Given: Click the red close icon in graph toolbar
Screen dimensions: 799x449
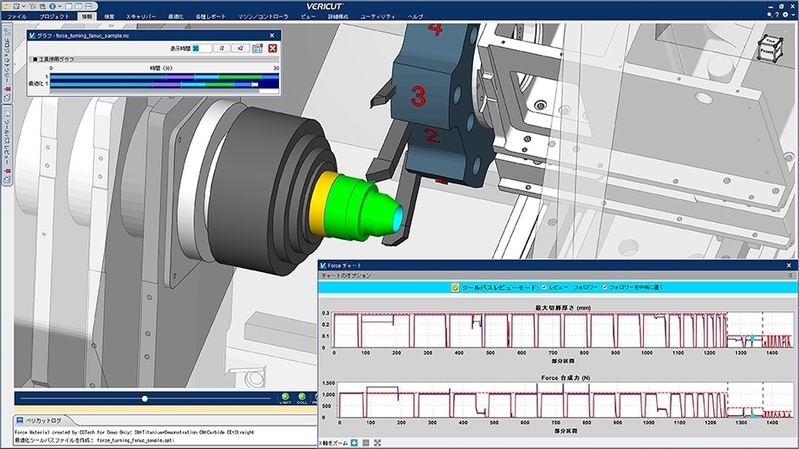Looking at the screenshot, I should [x=272, y=48].
